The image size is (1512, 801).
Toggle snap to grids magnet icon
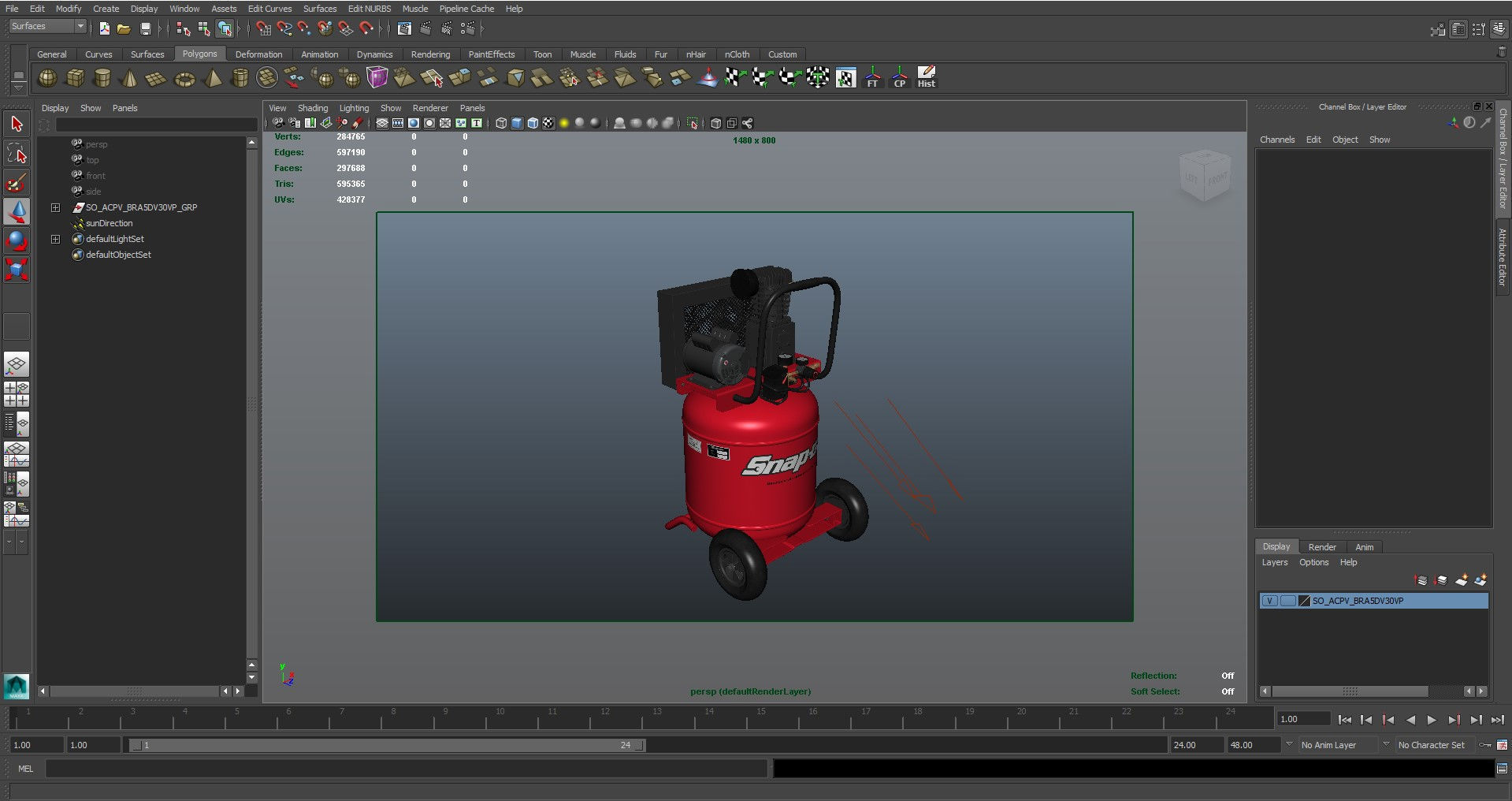pyautogui.click(x=264, y=28)
